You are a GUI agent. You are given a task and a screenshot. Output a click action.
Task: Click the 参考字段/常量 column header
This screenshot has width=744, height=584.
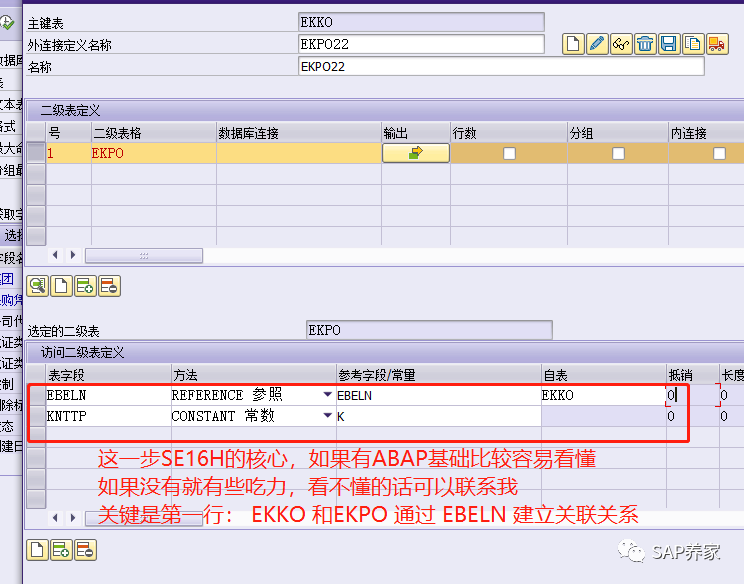(x=438, y=375)
